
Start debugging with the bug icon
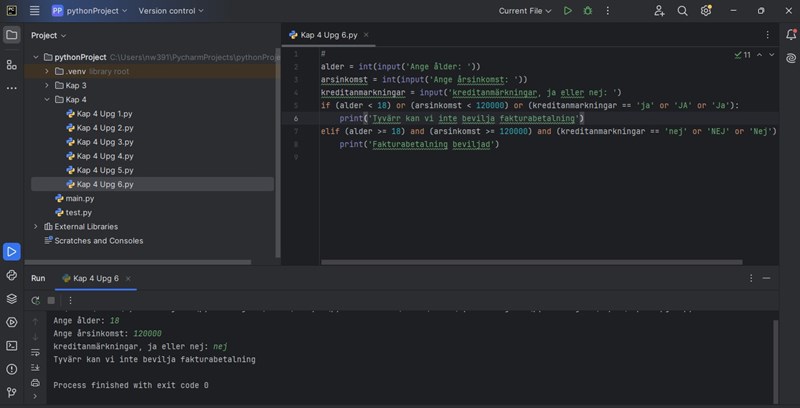(589, 11)
